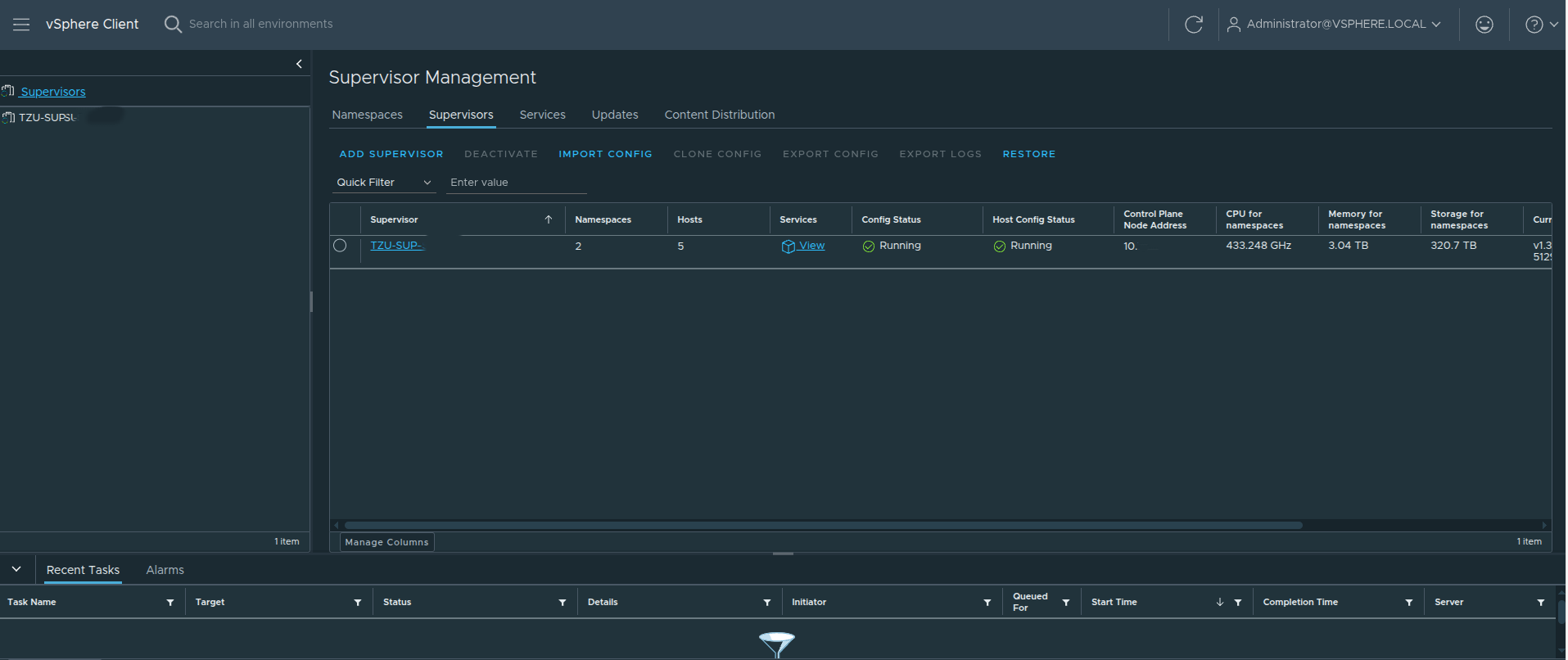Click the Control Plane Node Address header
This screenshot has height=660, width=1568.
[x=1155, y=219]
